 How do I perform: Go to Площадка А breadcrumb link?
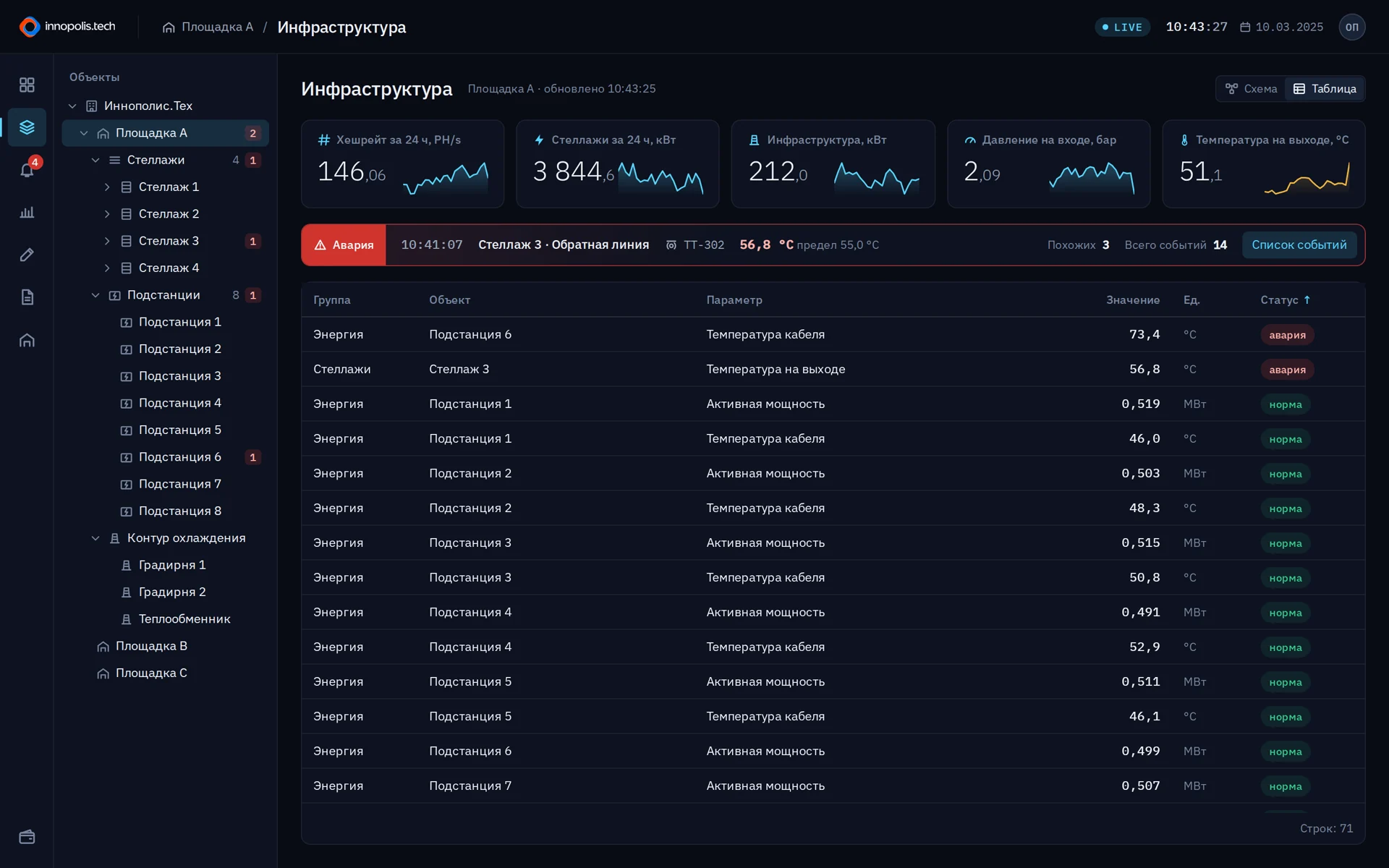[217, 27]
